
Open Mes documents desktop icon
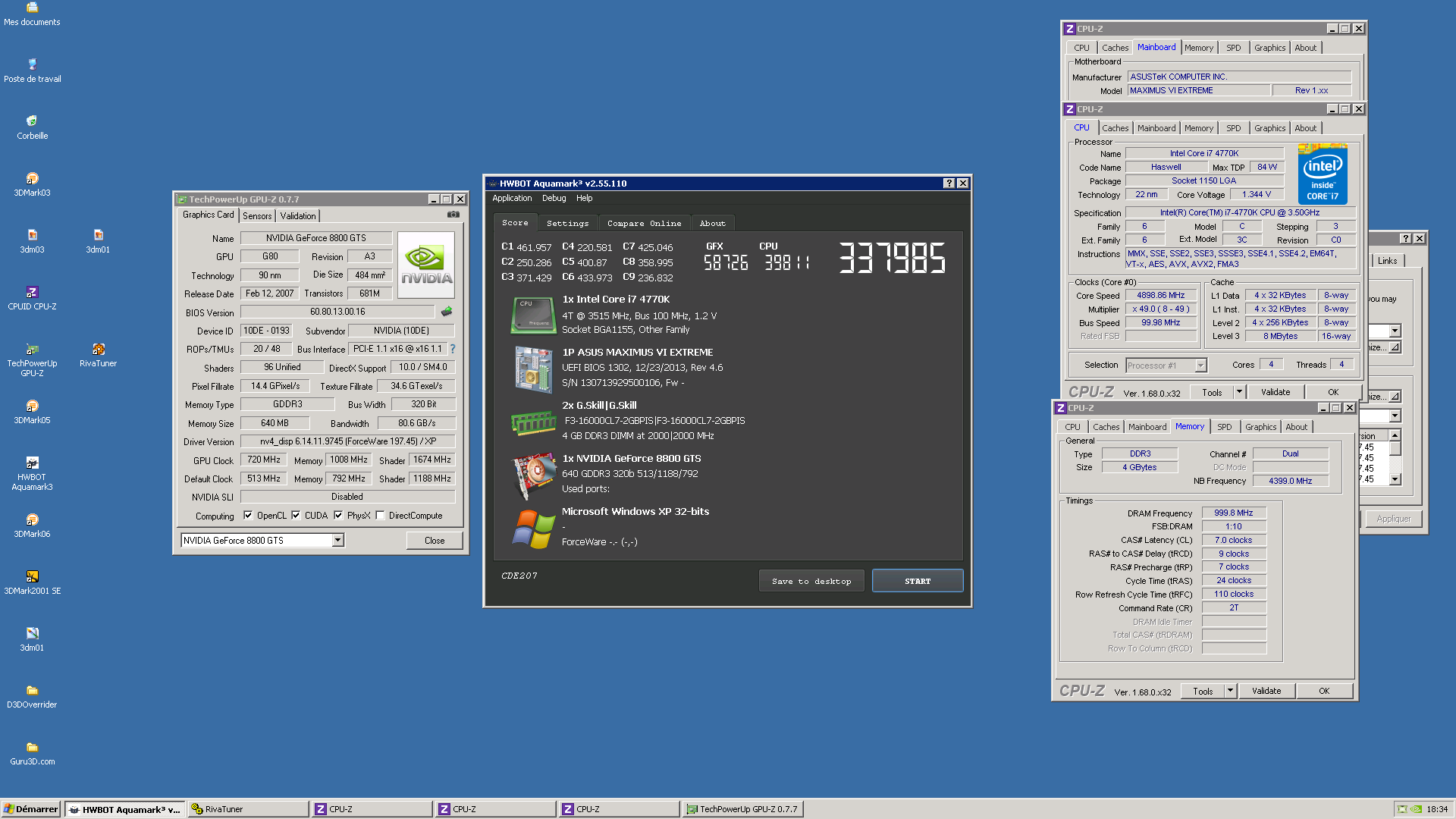(32, 14)
